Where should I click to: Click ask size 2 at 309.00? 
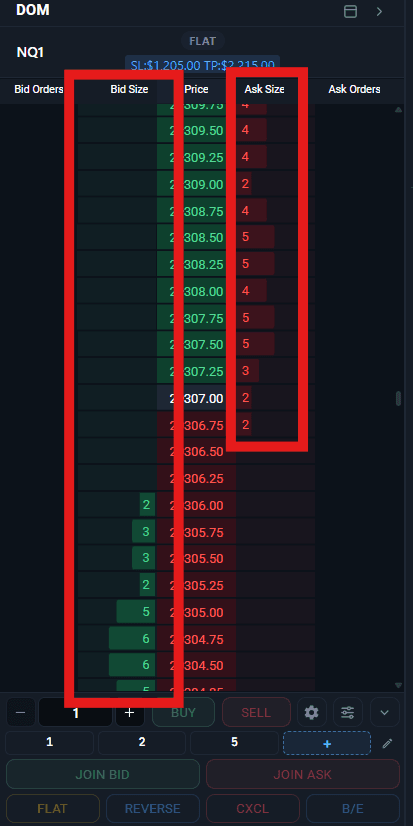coord(245,184)
